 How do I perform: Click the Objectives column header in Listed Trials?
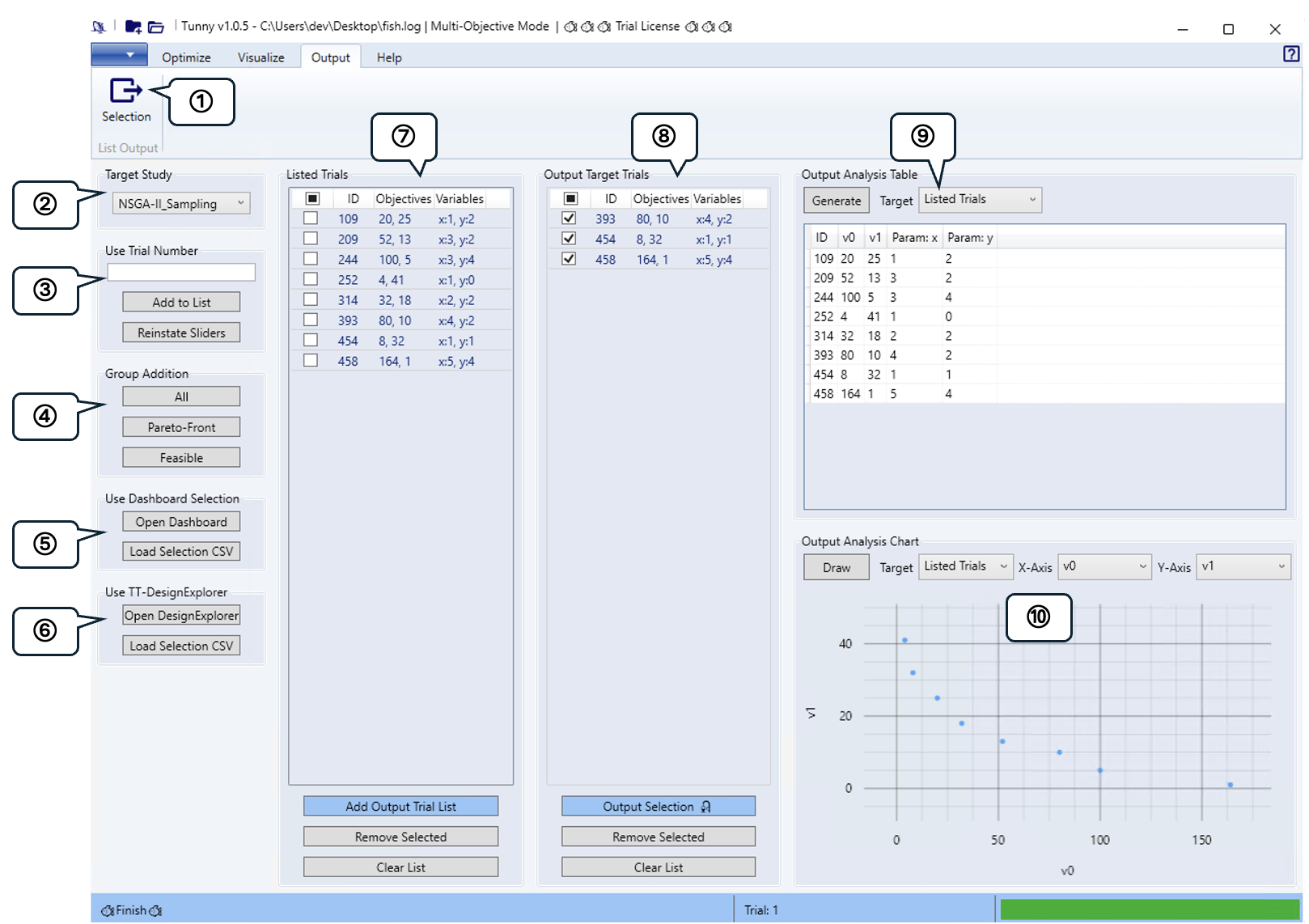[x=403, y=198]
